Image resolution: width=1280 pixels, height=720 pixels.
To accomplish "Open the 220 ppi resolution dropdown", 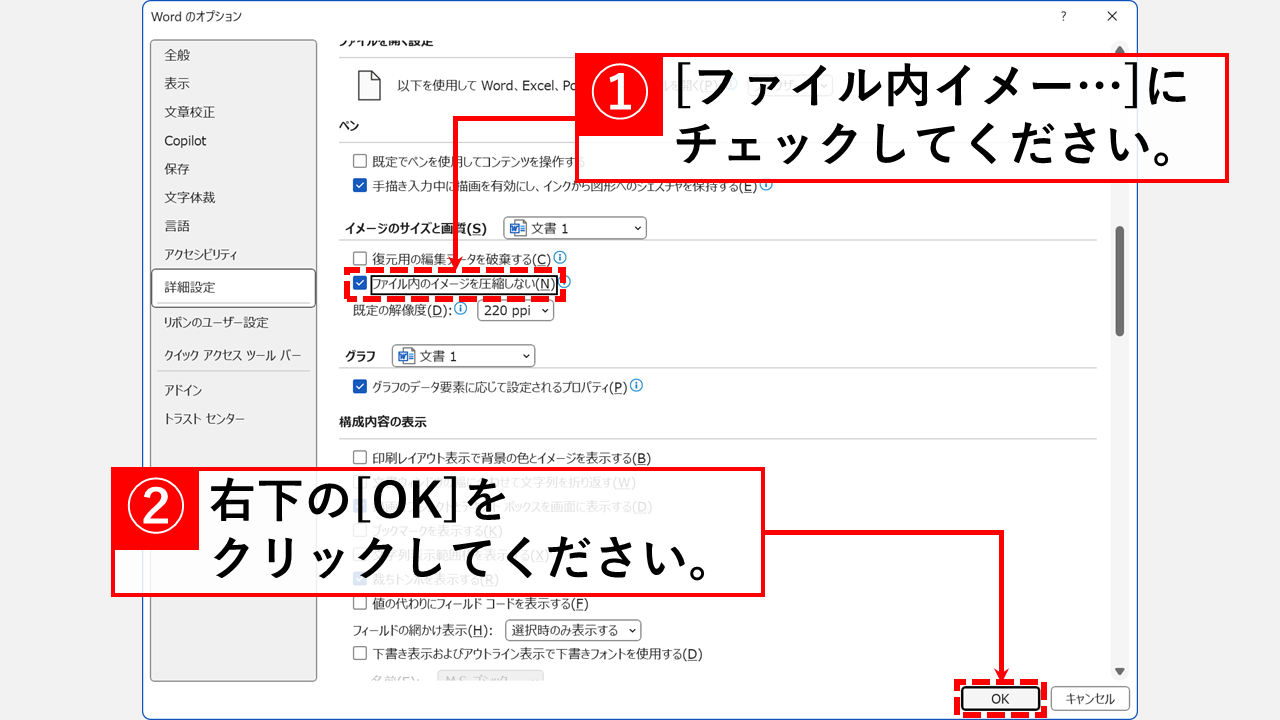I will [515, 311].
